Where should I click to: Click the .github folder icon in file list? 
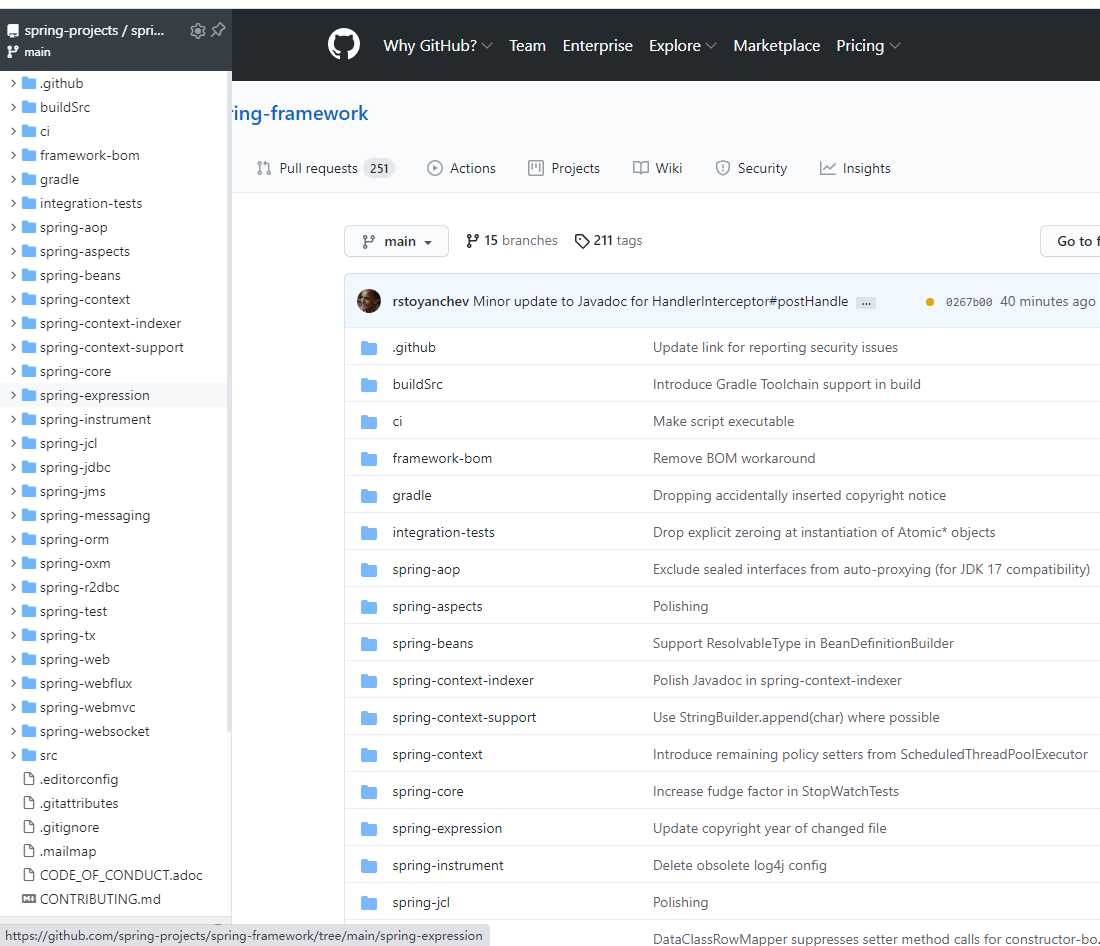point(369,348)
